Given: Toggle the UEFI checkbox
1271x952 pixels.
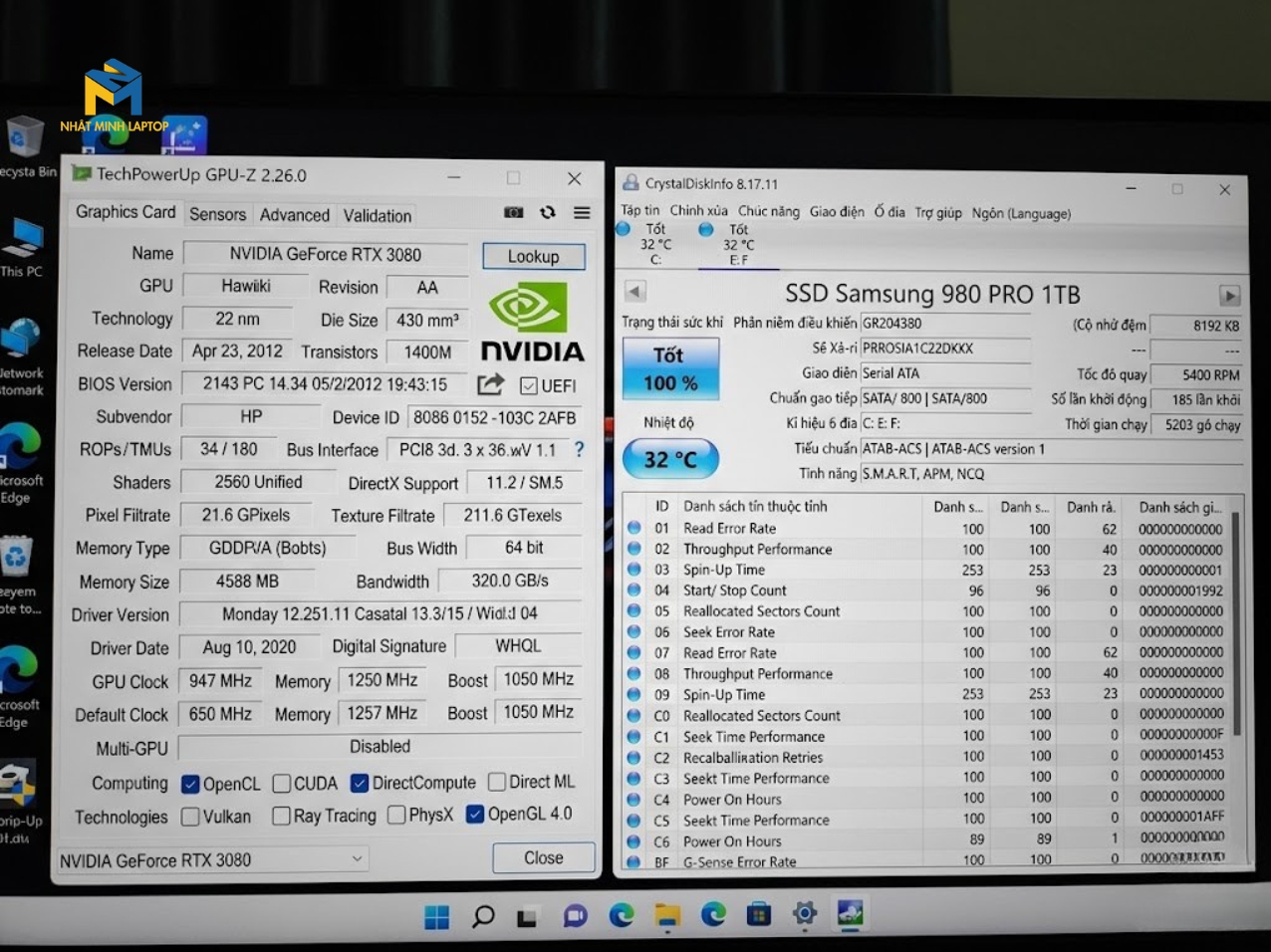Looking at the screenshot, I should click(x=529, y=385).
